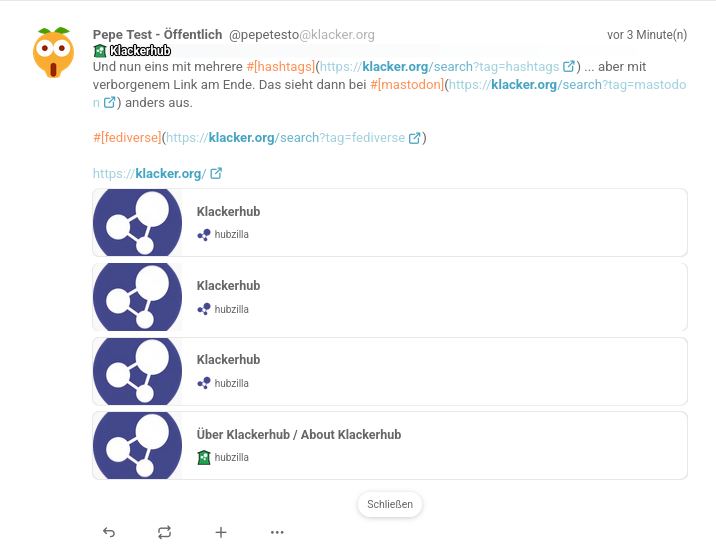Open the three-dots more options menu

tap(277, 532)
